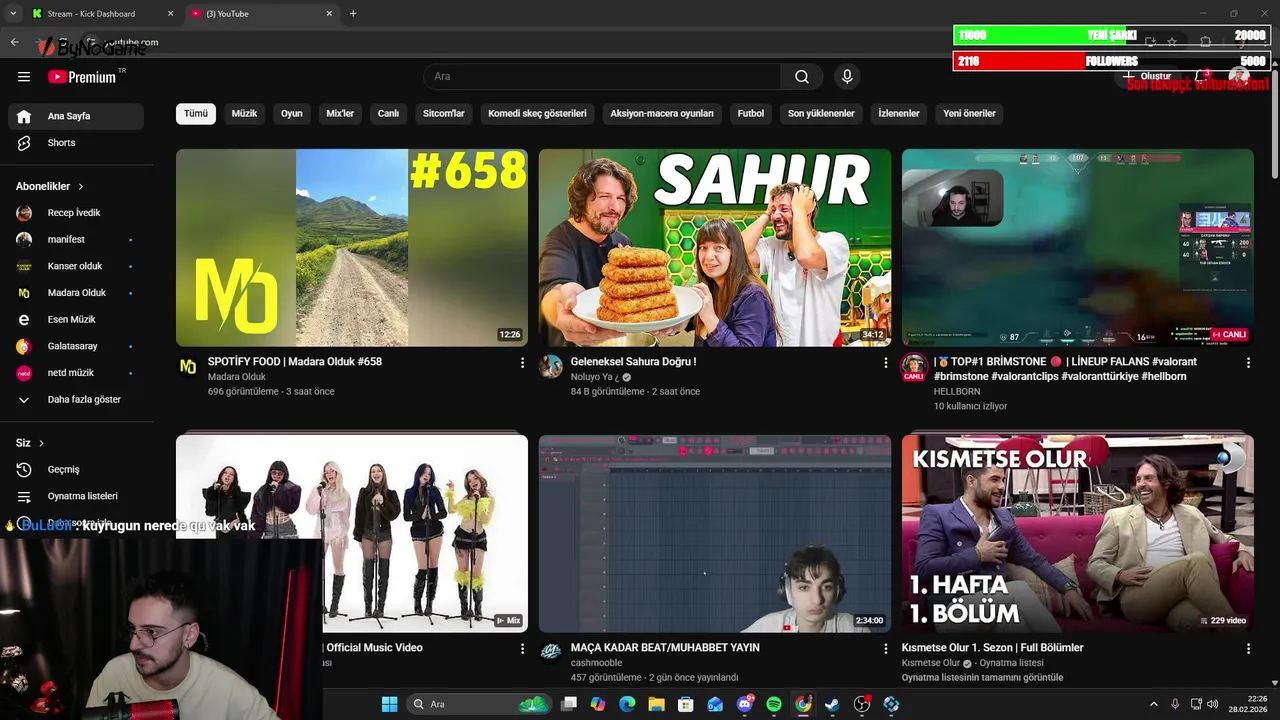Open Steam from taskbar
Viewport: 1280px width, 720px height.
click(832, 704)
